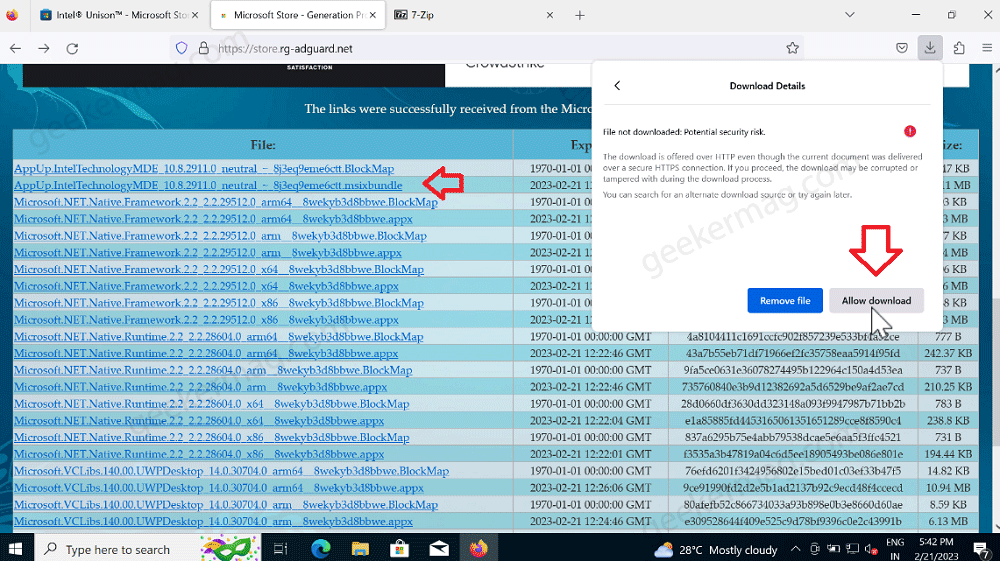Open NET.Native.Runtime arm64 appx link

tap(206, 354)
